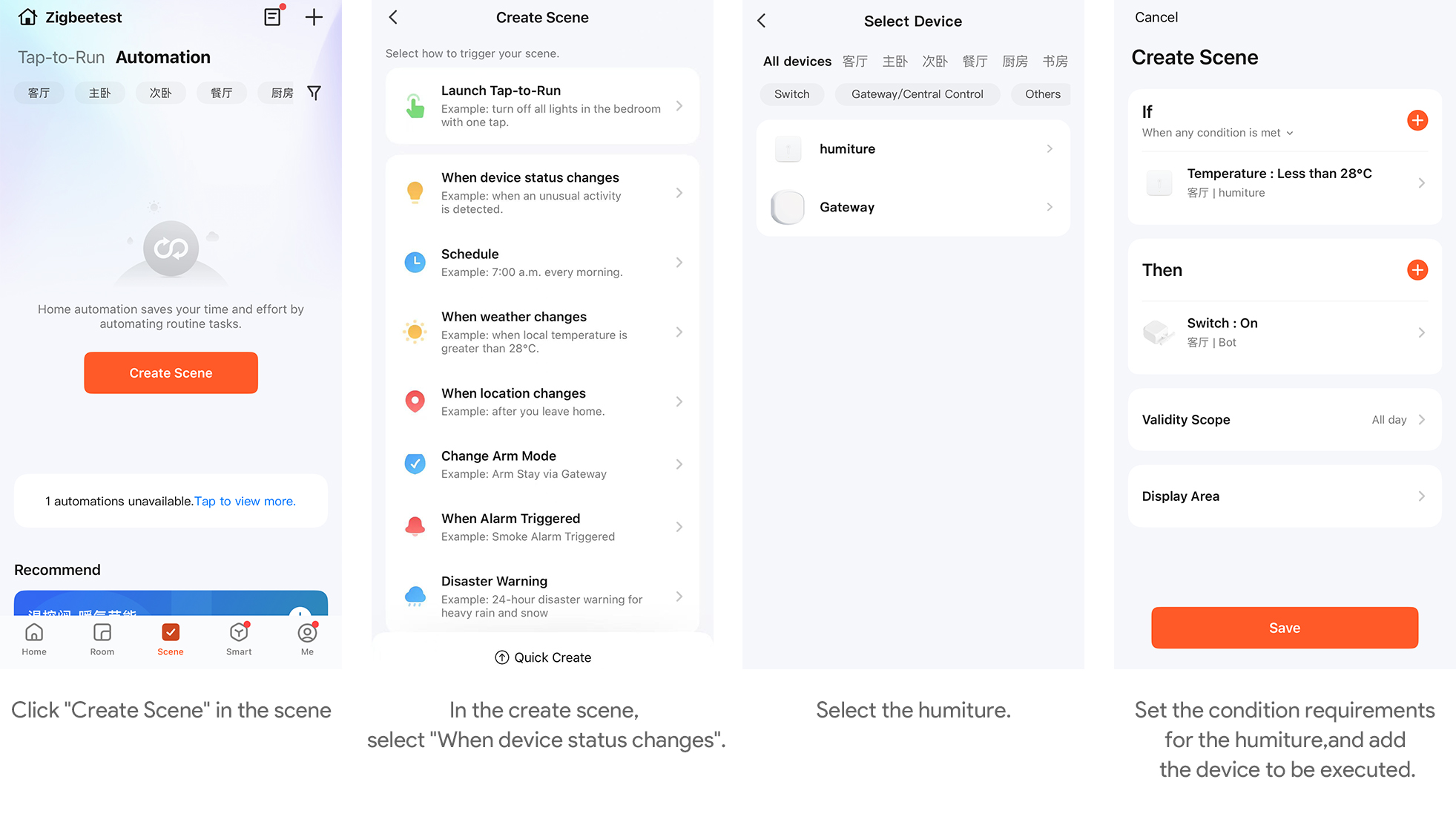Add a task with the Then plus button

click(1417, 270)
